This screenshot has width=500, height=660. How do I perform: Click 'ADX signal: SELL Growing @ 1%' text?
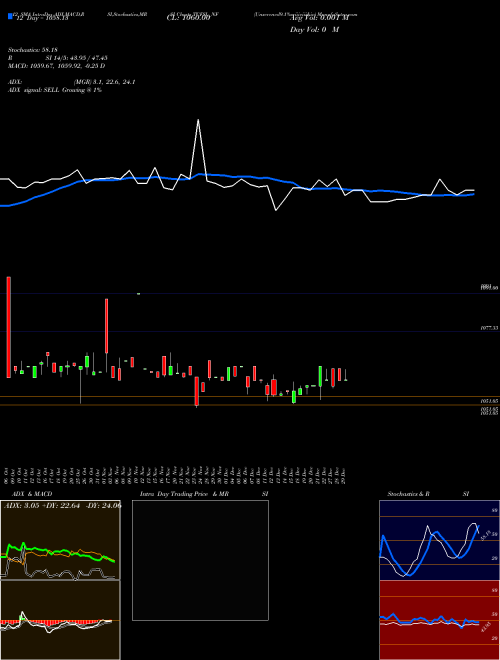click(55, 90)
